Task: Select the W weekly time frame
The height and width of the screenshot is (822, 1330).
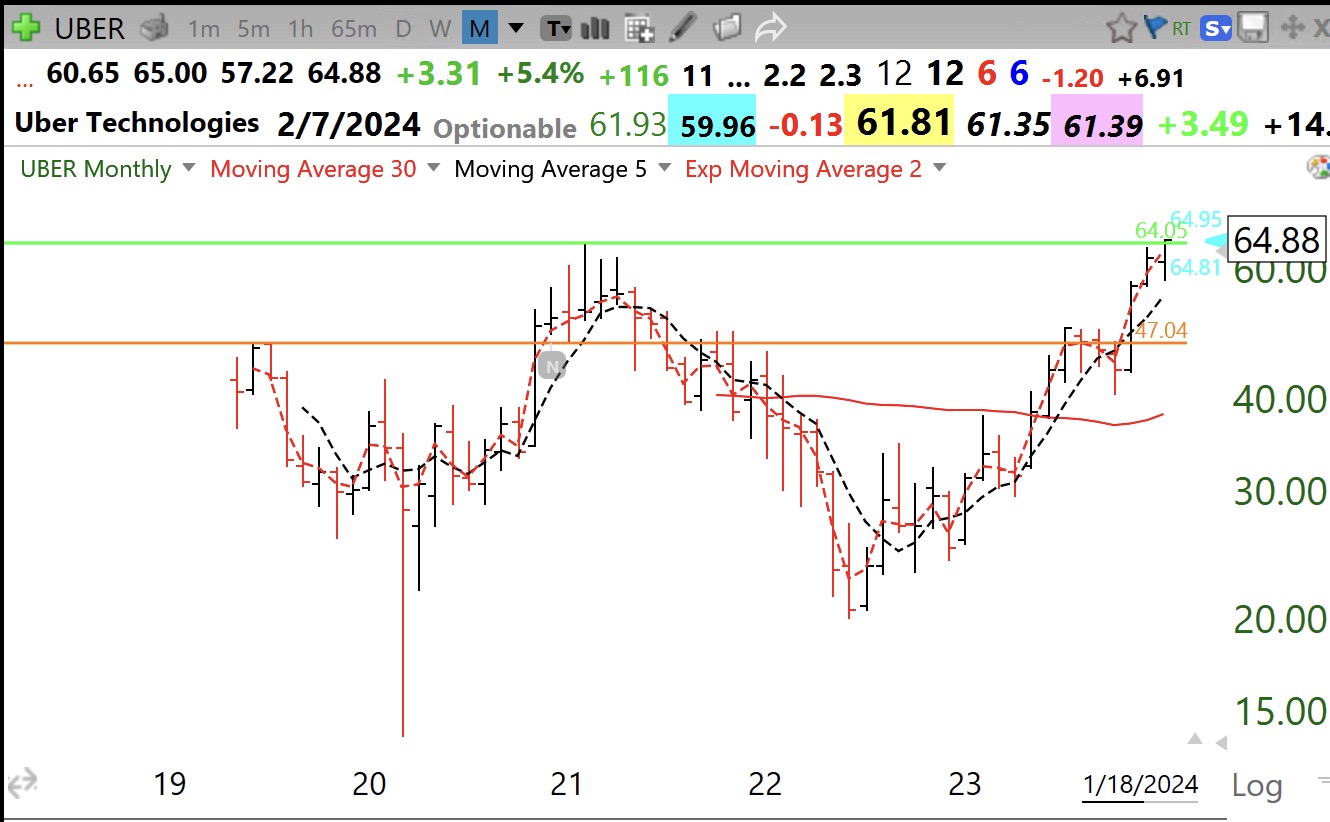Action: tap(440, 29)
